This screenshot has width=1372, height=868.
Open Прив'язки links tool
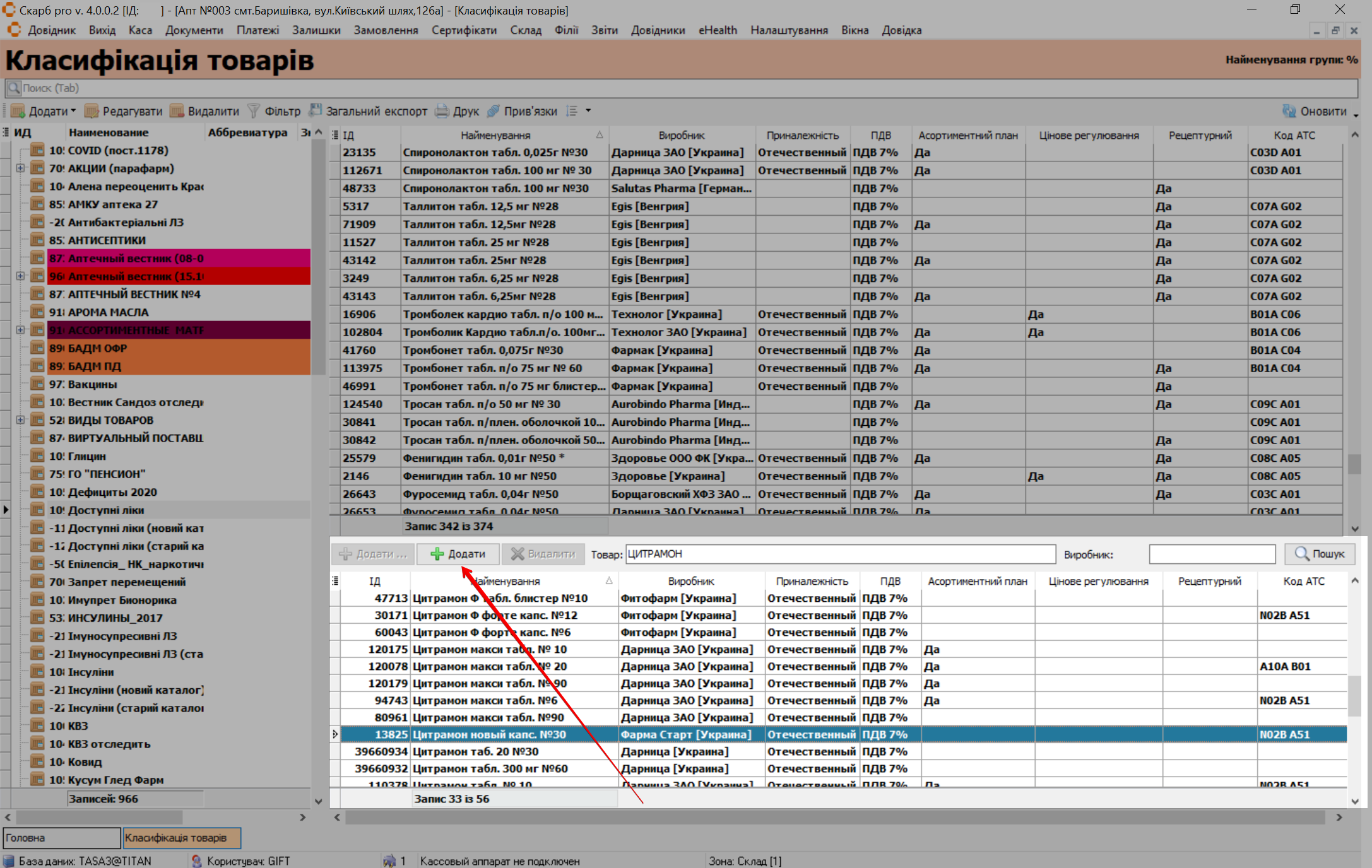(494, 111)
